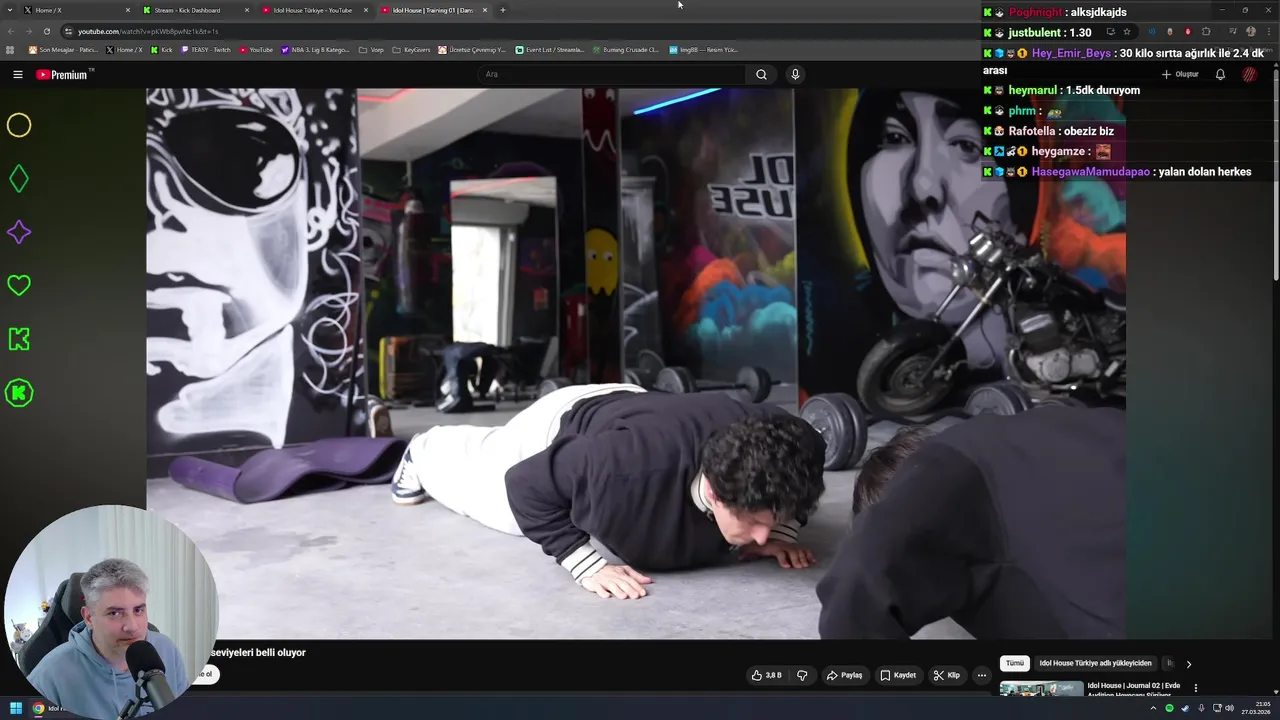1280x720 pixels.
Task: Open TEASY - Twitch bookmark
Action: pyautogui.click(x=206, y=49)
